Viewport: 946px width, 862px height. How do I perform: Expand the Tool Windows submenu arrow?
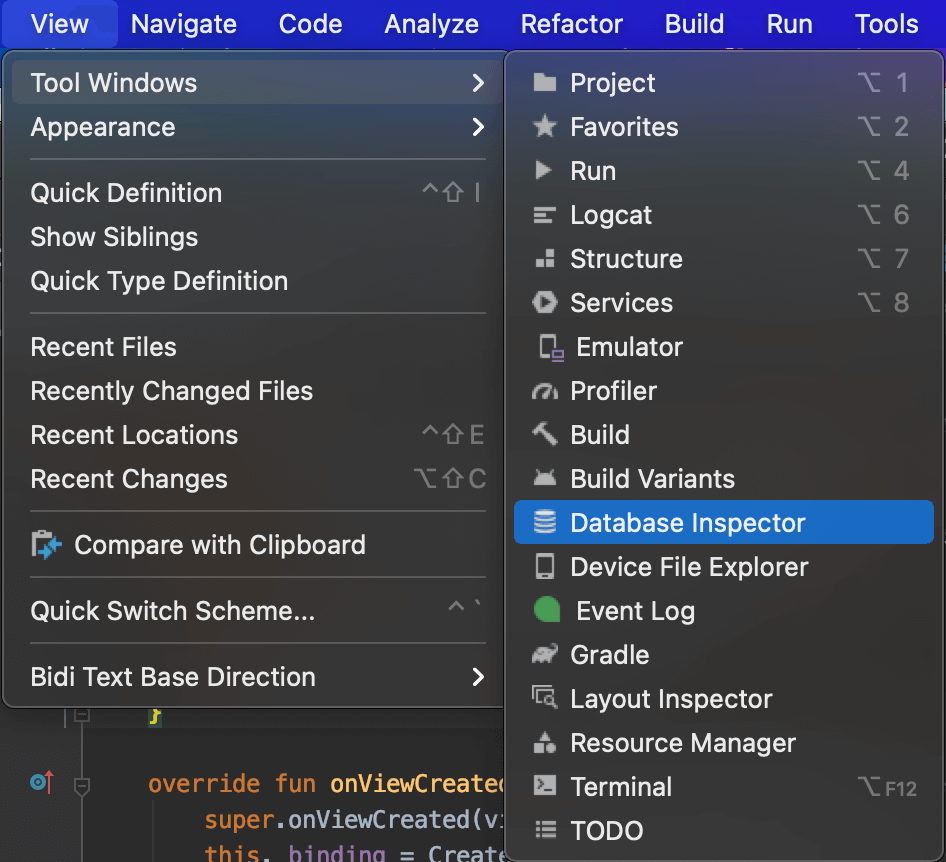(x=478, y=83)
